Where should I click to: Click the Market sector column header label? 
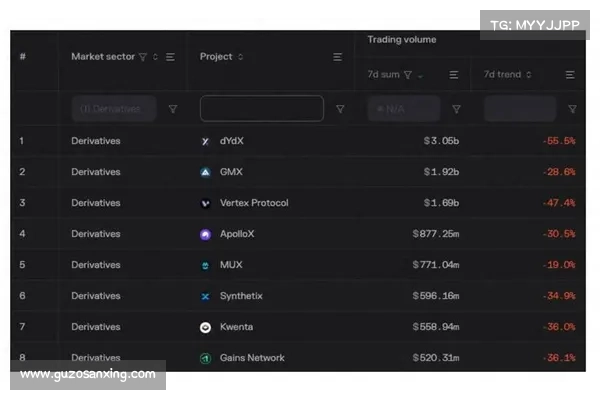click(103, 57)
